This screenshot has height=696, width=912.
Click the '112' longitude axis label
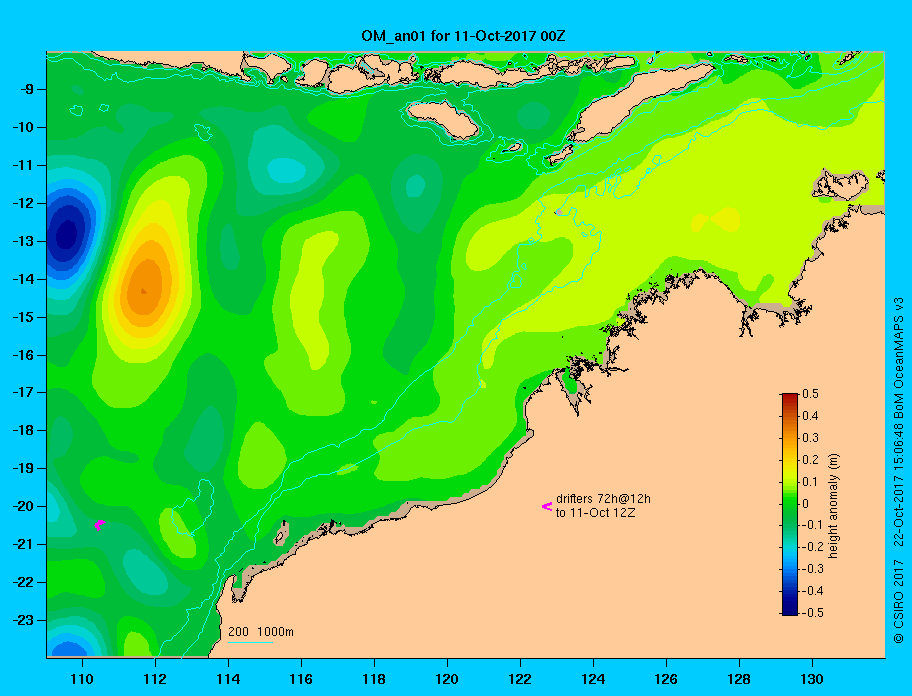coord(155,679)
